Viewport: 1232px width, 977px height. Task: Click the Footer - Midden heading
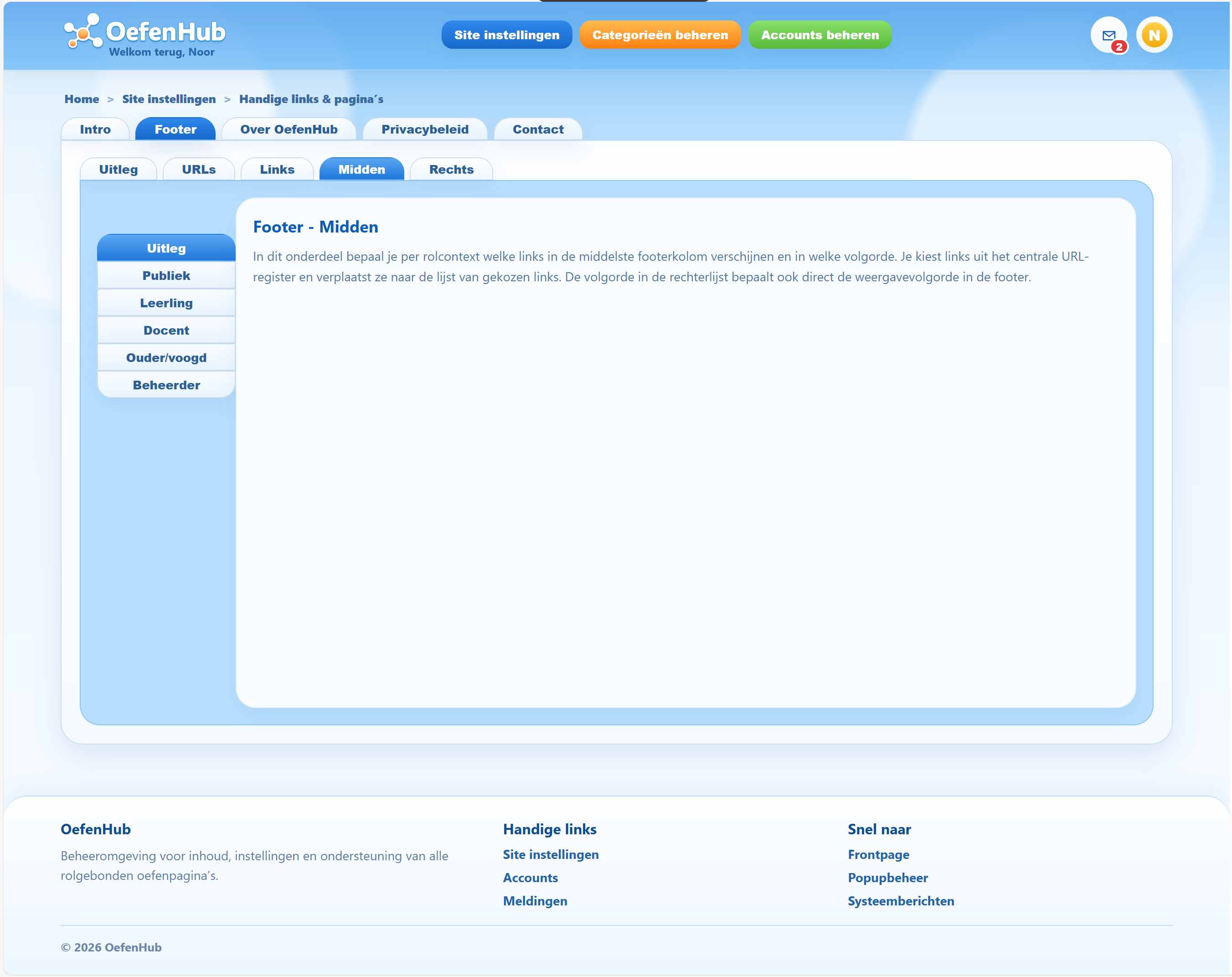(x=315, y=227)
